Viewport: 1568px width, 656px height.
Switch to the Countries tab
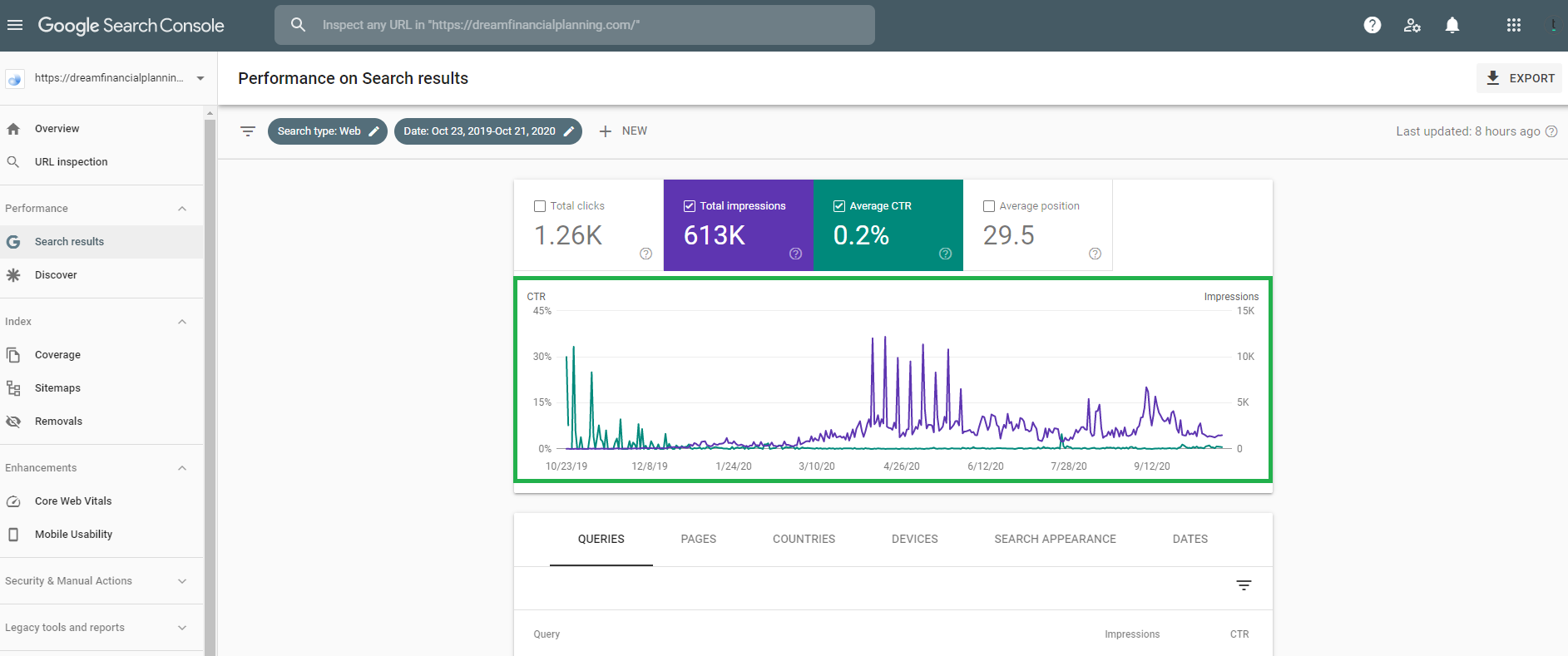pos(804,539)
